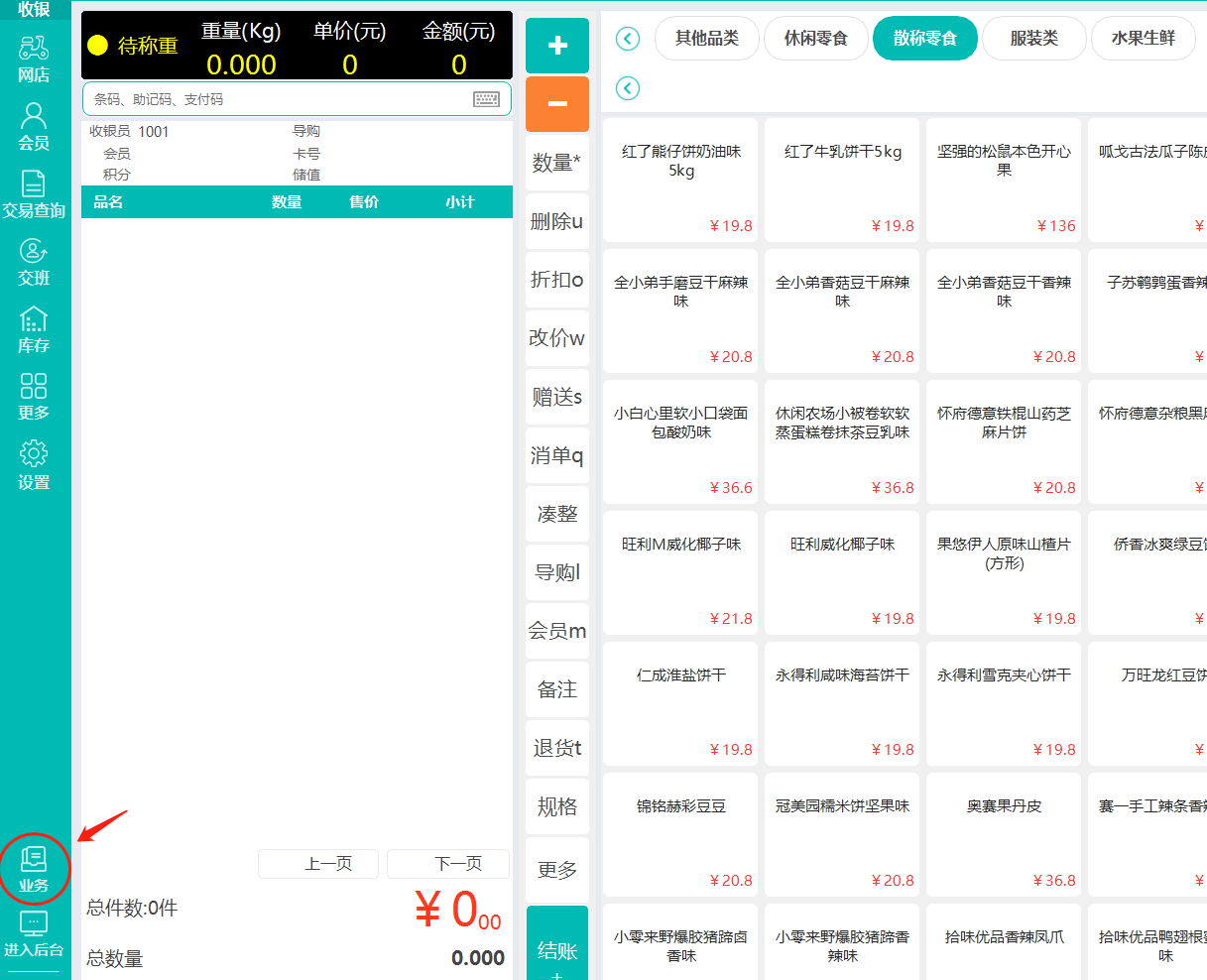
Task: Click the yellow 待称重 status indicator
Action: [x=97, y=45]
